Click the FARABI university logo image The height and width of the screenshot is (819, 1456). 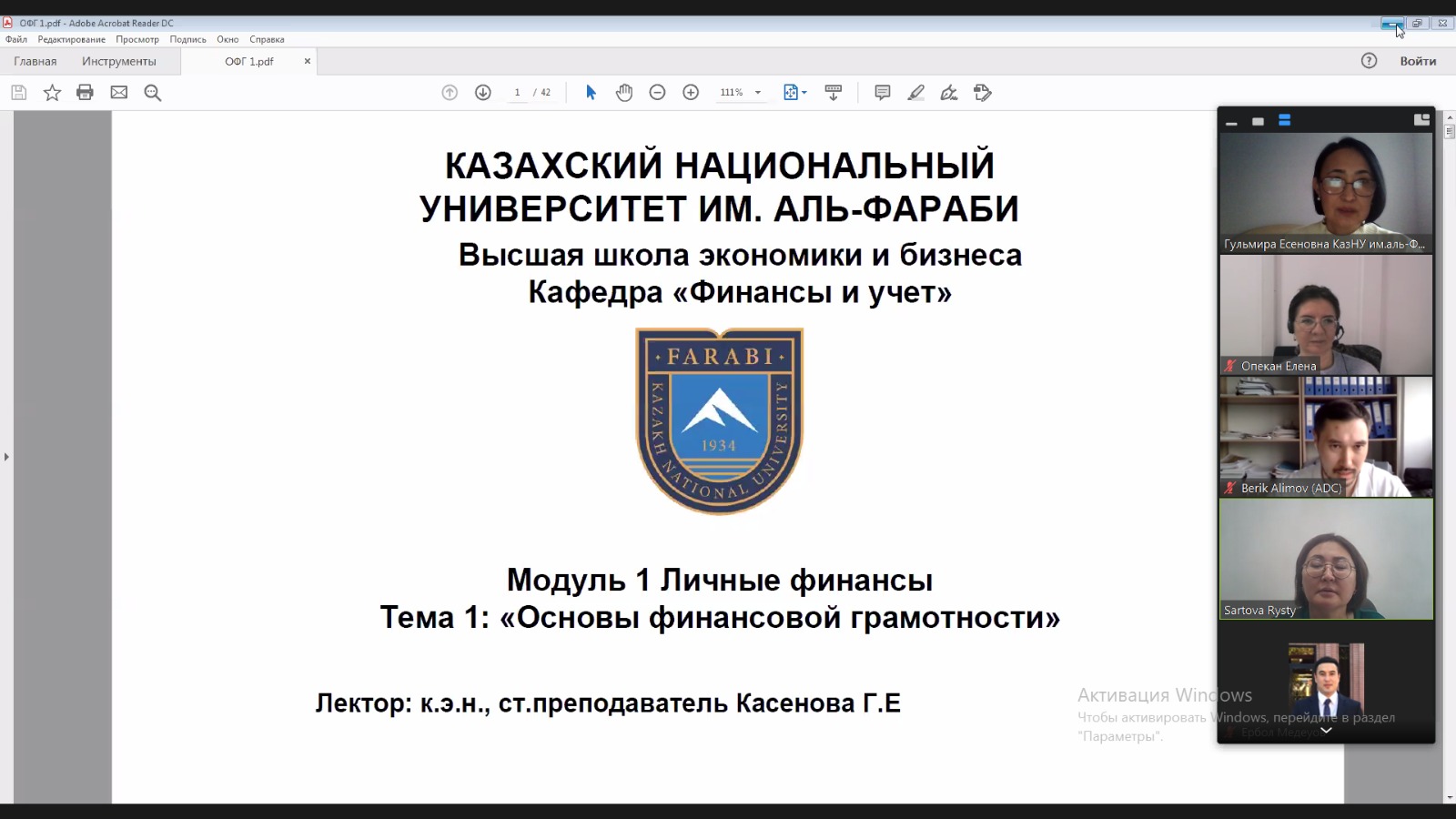pyautogui.click(x=719, y=421)
